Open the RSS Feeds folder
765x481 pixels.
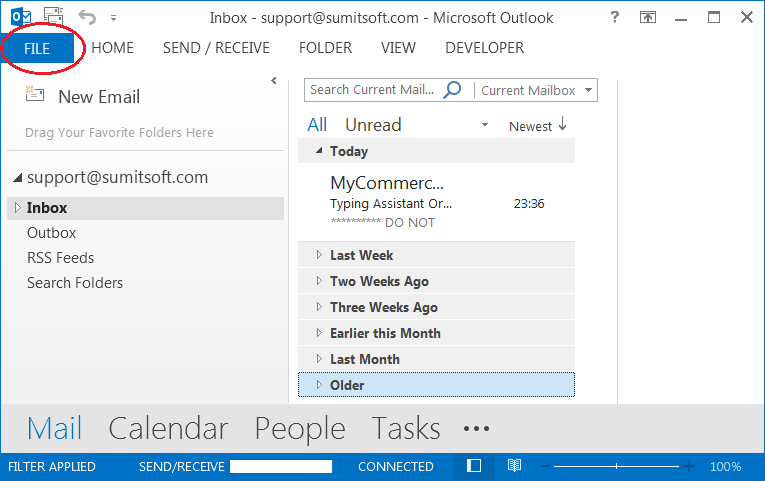pos(60,258)
